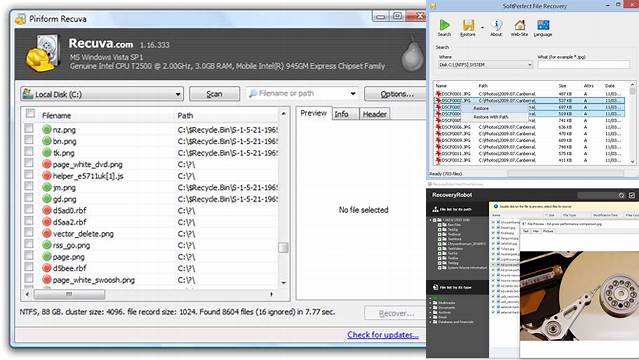Follow the Check for updates... link
The image size is (639, 360).
(383, 335)
